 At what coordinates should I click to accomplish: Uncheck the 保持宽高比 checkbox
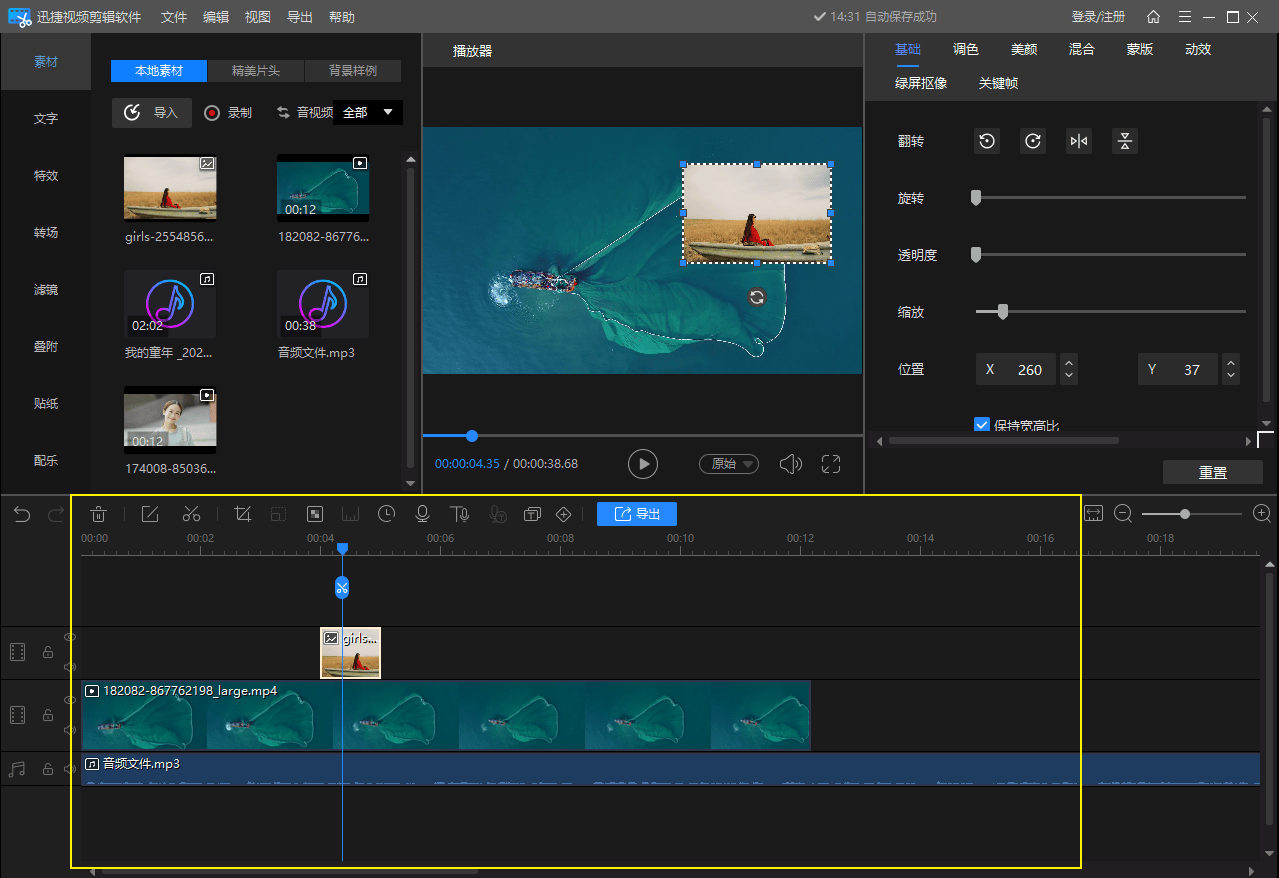(982, 425)
